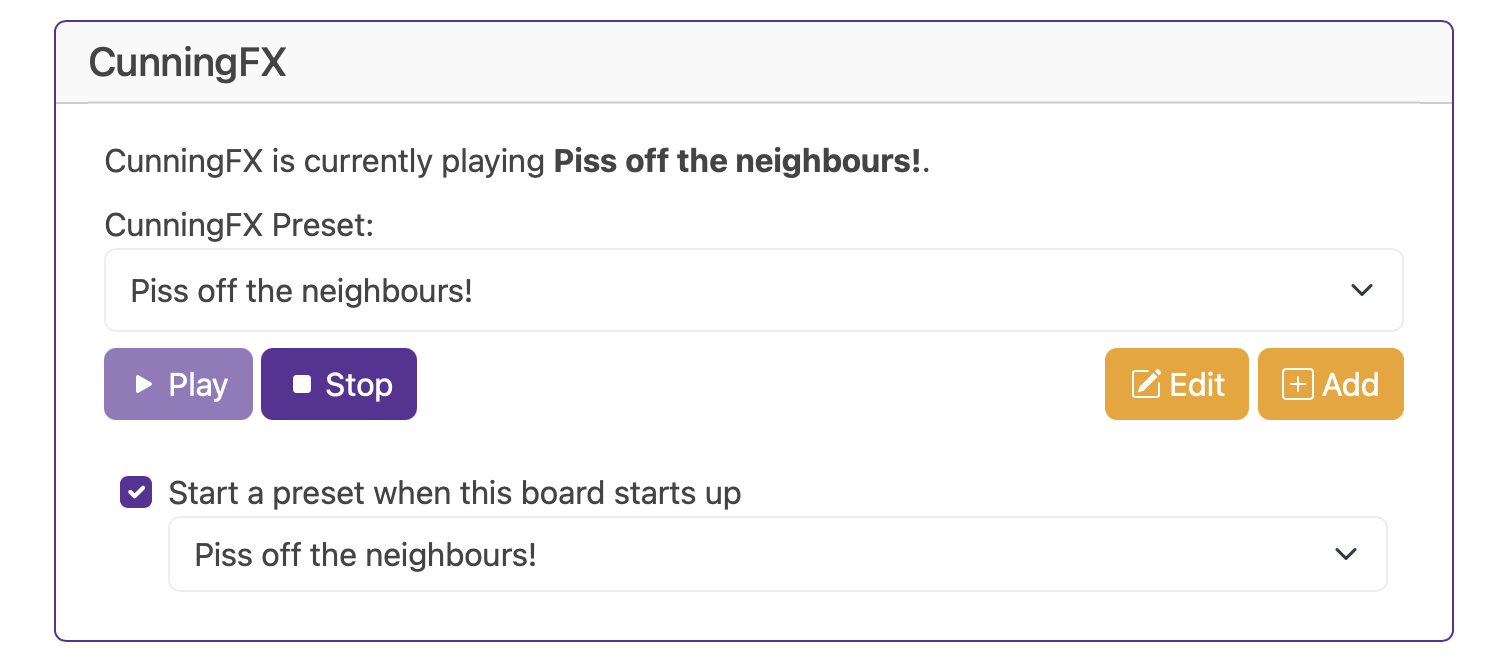Image resolution: width=1490 pixels, height=670 pixels.
Task: Disable starting a preset at board startup
Action: [x=136, y=492]
